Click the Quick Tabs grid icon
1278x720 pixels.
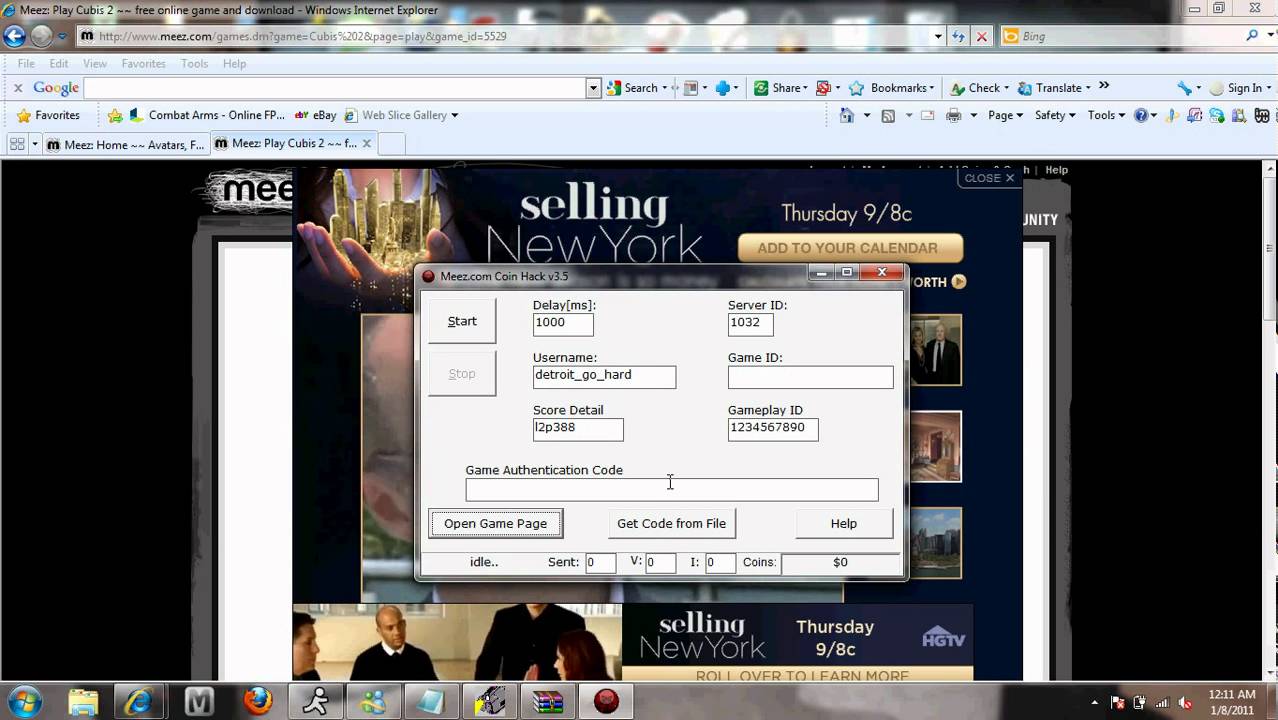(17, 144)
